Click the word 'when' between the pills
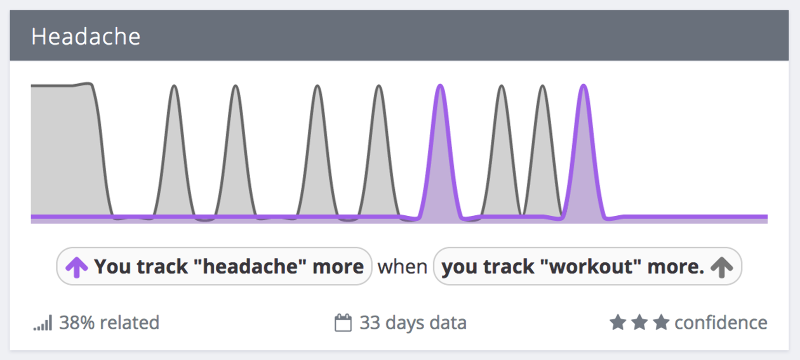This screenshot has height=360, width=800. (403, 267)
